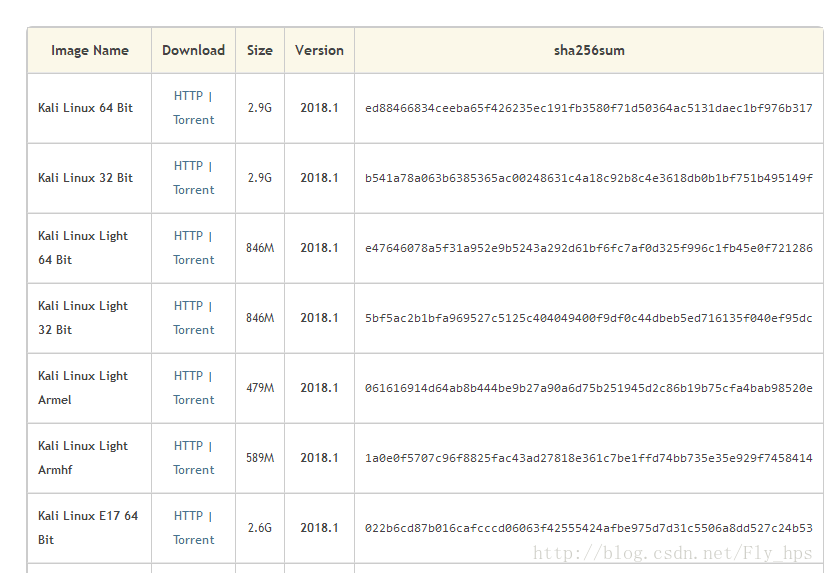Click the sha256sum column header
824x573 pixels.
point(589,50)
